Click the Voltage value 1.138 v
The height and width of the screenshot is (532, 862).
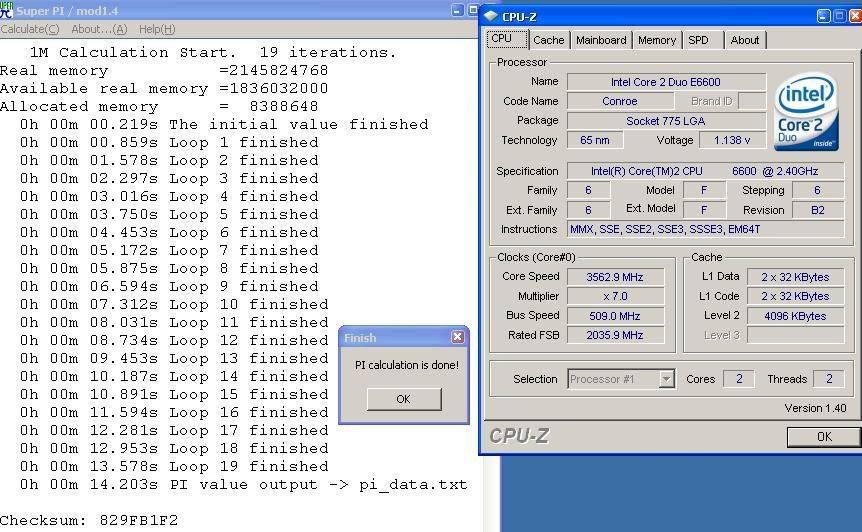click(732, 140)
